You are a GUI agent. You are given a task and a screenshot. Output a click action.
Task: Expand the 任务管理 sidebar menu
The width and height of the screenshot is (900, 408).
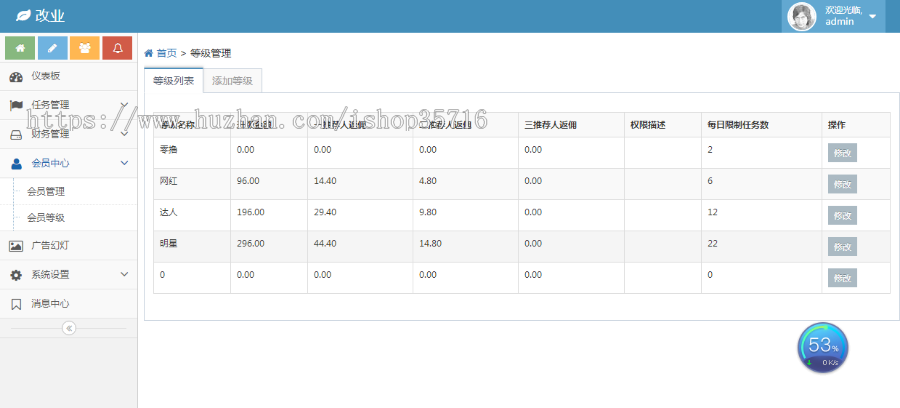(50, 104)
